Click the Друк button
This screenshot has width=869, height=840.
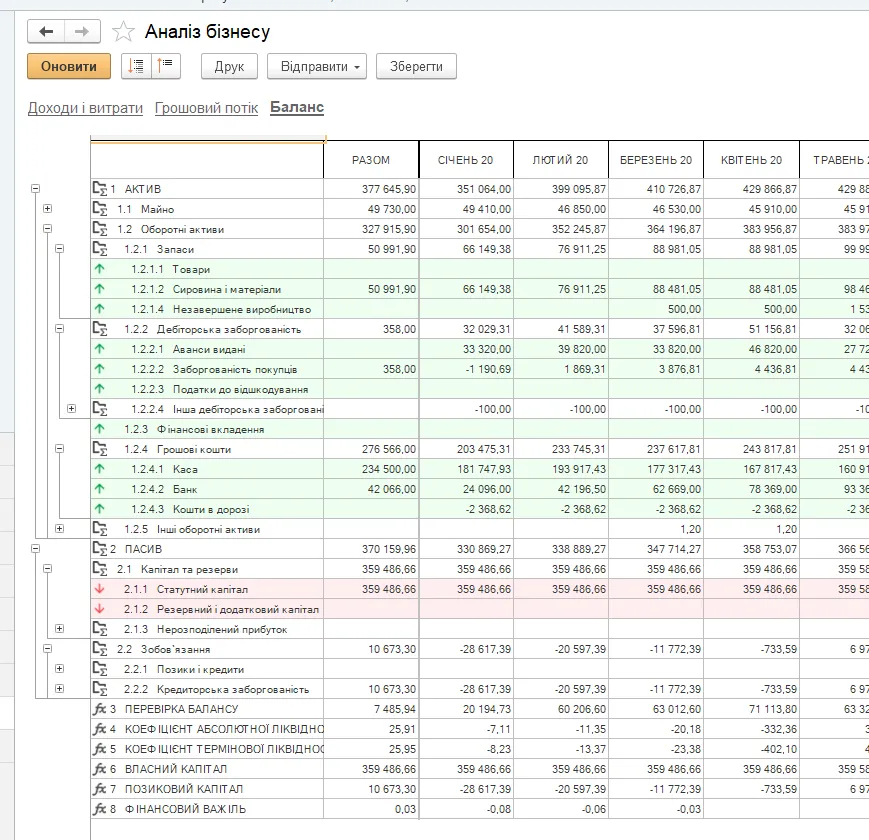coord(229,66)
